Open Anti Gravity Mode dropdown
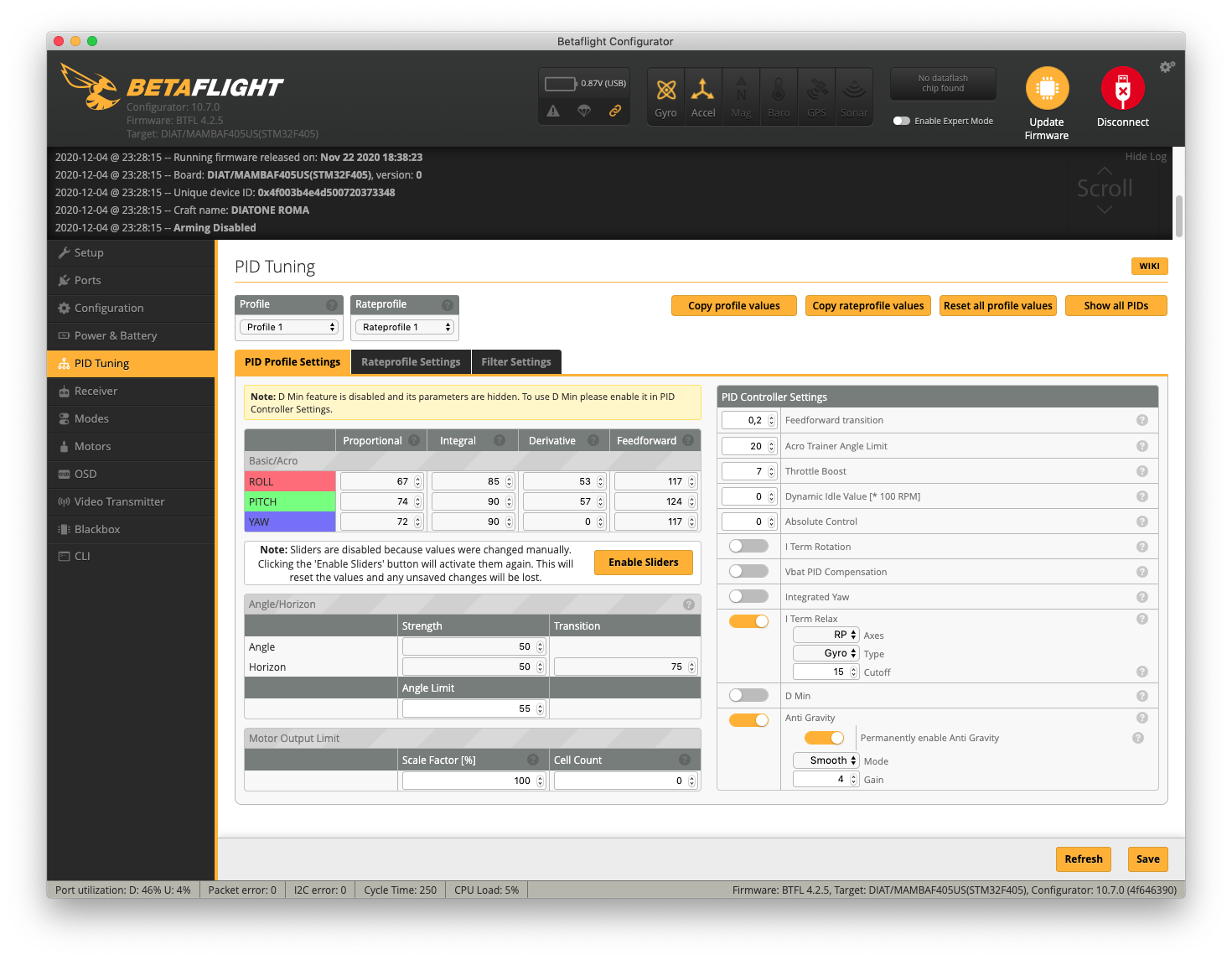This screenshot has width=1232, height=960. click(826, 760)
